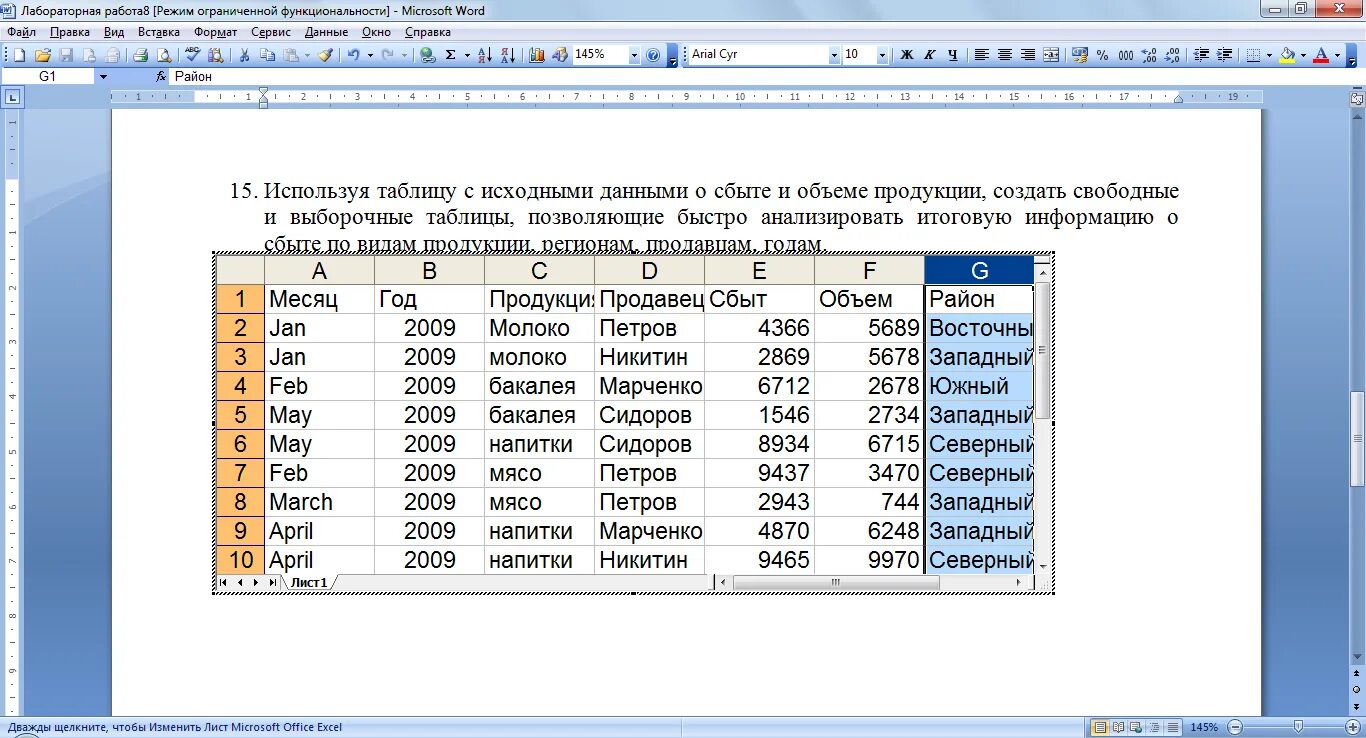Sort descending with the Я-A icon

[x=508, y=55]
